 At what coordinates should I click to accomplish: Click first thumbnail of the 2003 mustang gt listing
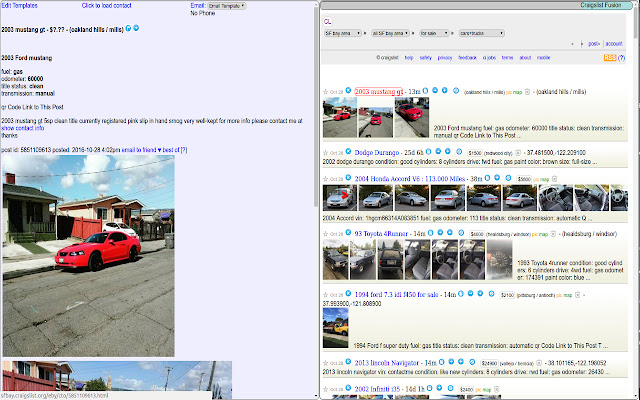point(340,117)
